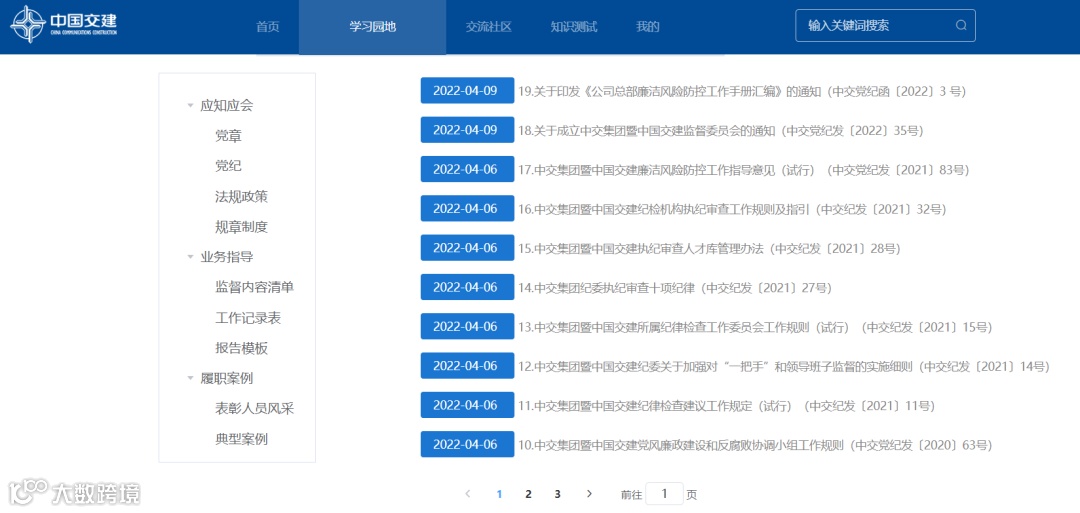Click the 2022-04-06 date badge of item 12
Image resolution: width=1080 pixels, height=513 pixels.
(x=467, y=366)
